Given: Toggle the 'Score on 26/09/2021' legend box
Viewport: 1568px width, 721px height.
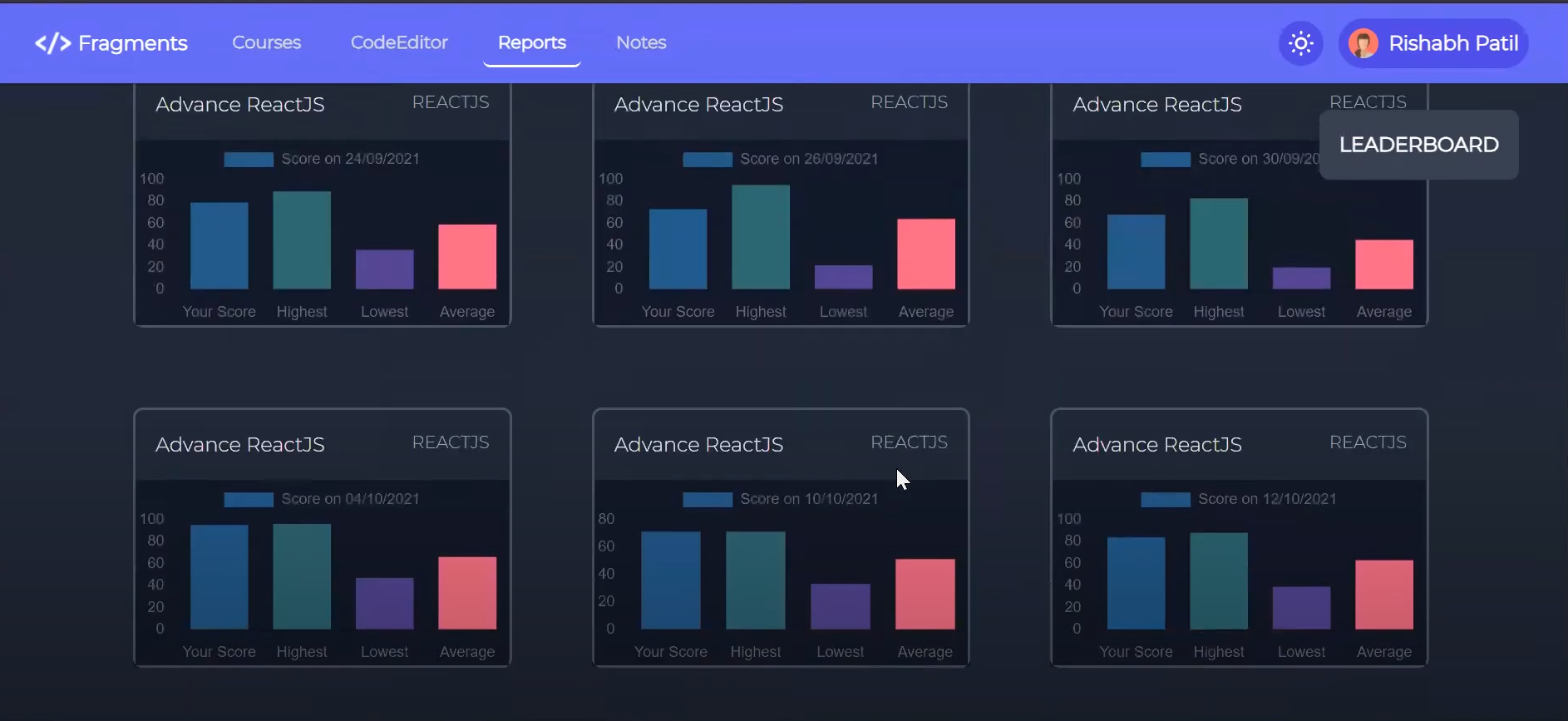Looking at the screenshot, I should [x=708, y=160].
